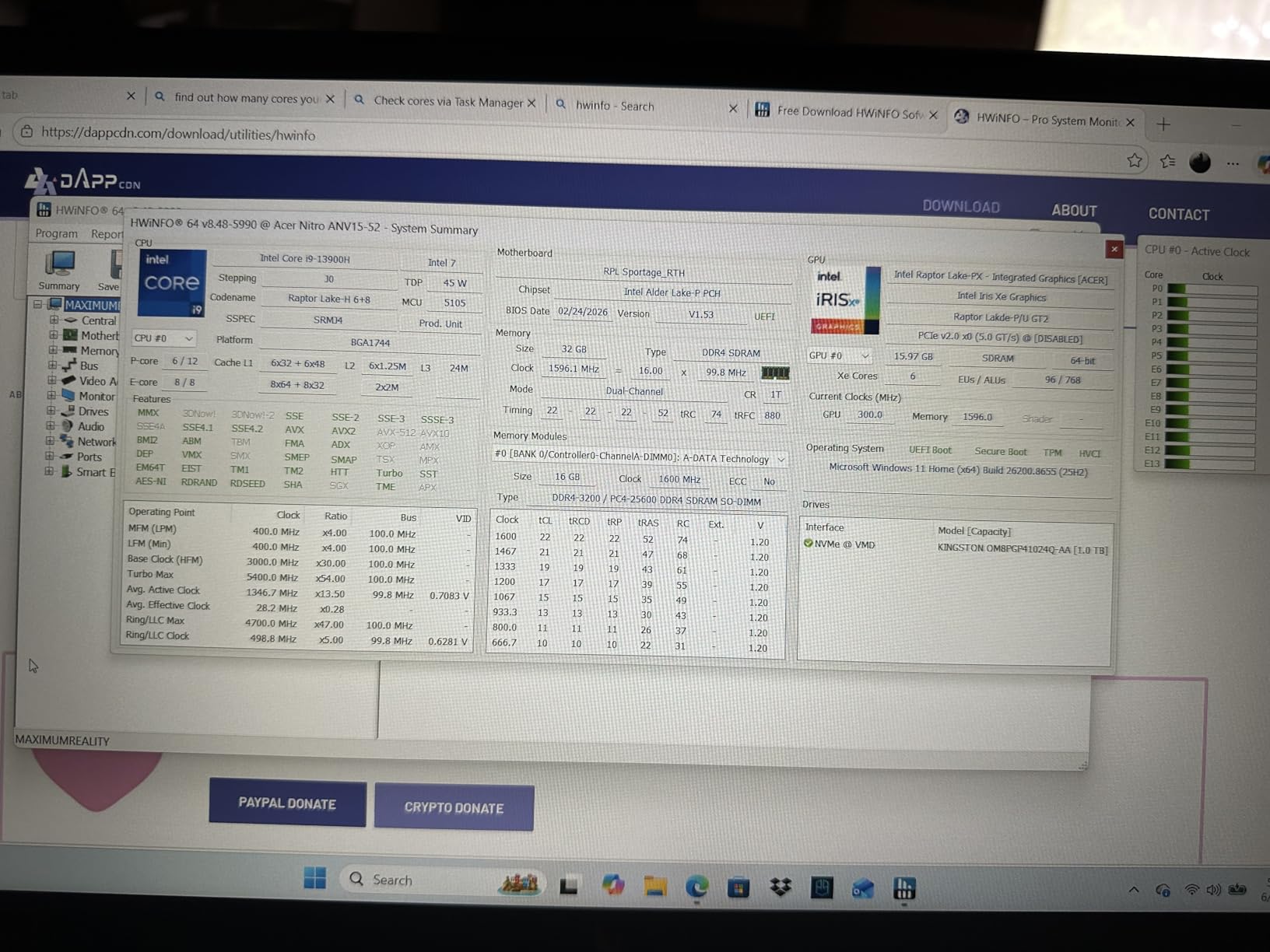Open the Windows Start menu
Viewport: 1270px width, 952px height.
(314, 878)
